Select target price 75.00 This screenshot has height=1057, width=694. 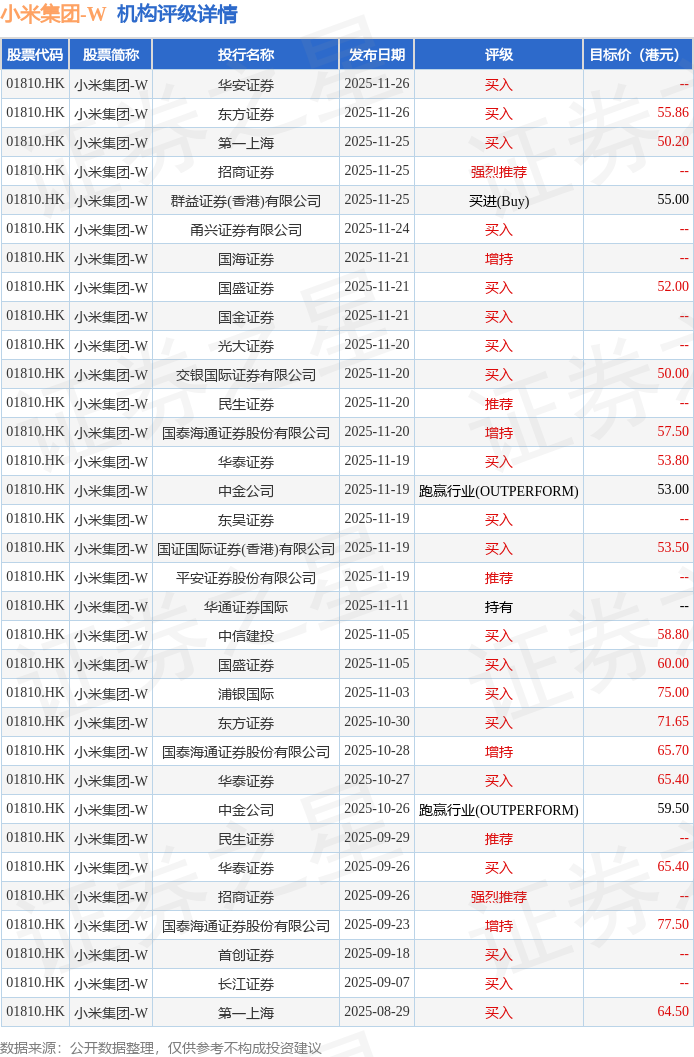click(672, 692)
